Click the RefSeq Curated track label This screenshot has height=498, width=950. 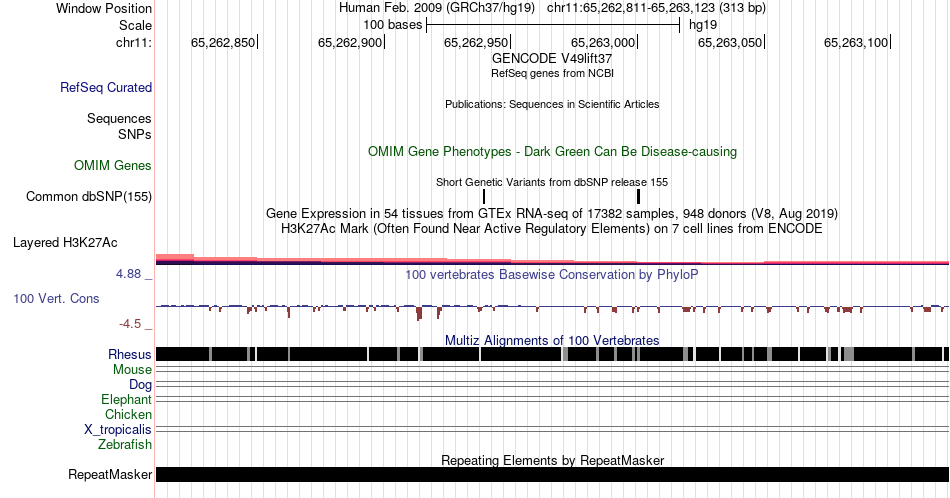[x=105, y=87]
